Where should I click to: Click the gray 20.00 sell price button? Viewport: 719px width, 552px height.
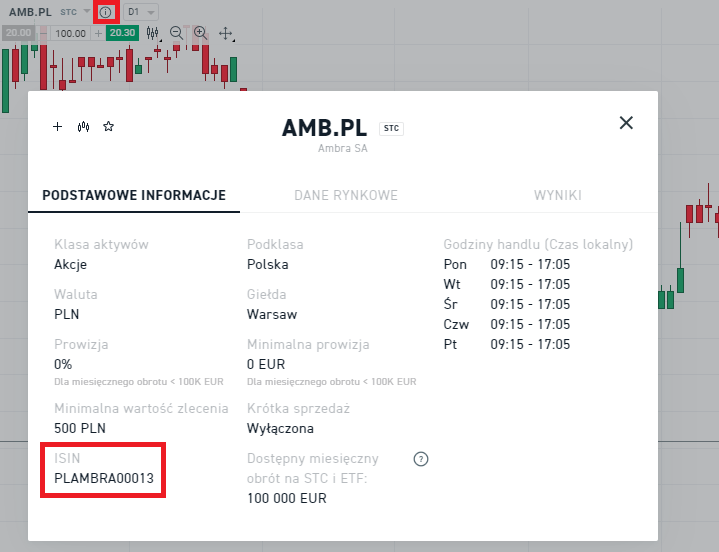(x=17, y=33)
